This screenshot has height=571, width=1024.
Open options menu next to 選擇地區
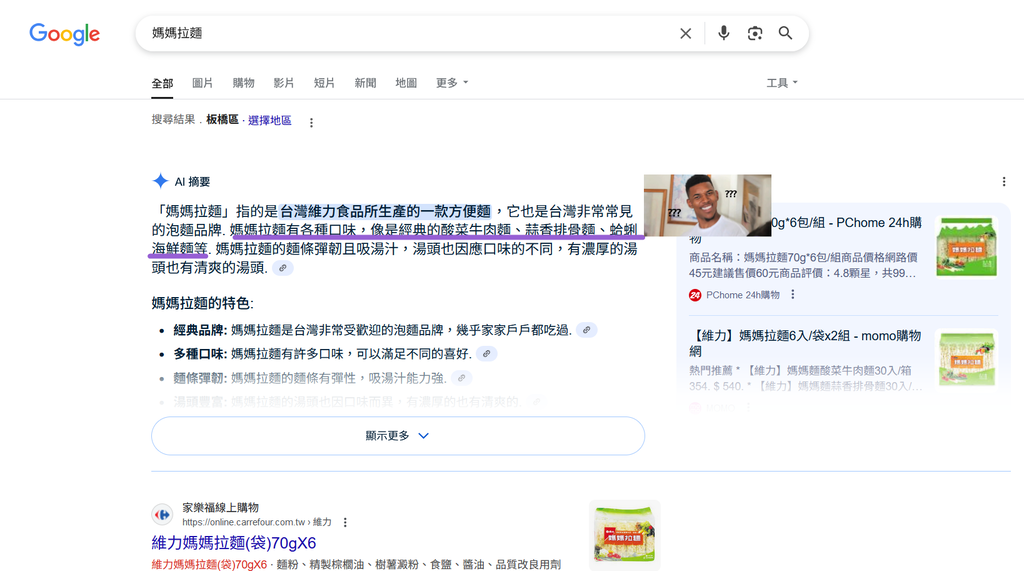coord(312,122)
